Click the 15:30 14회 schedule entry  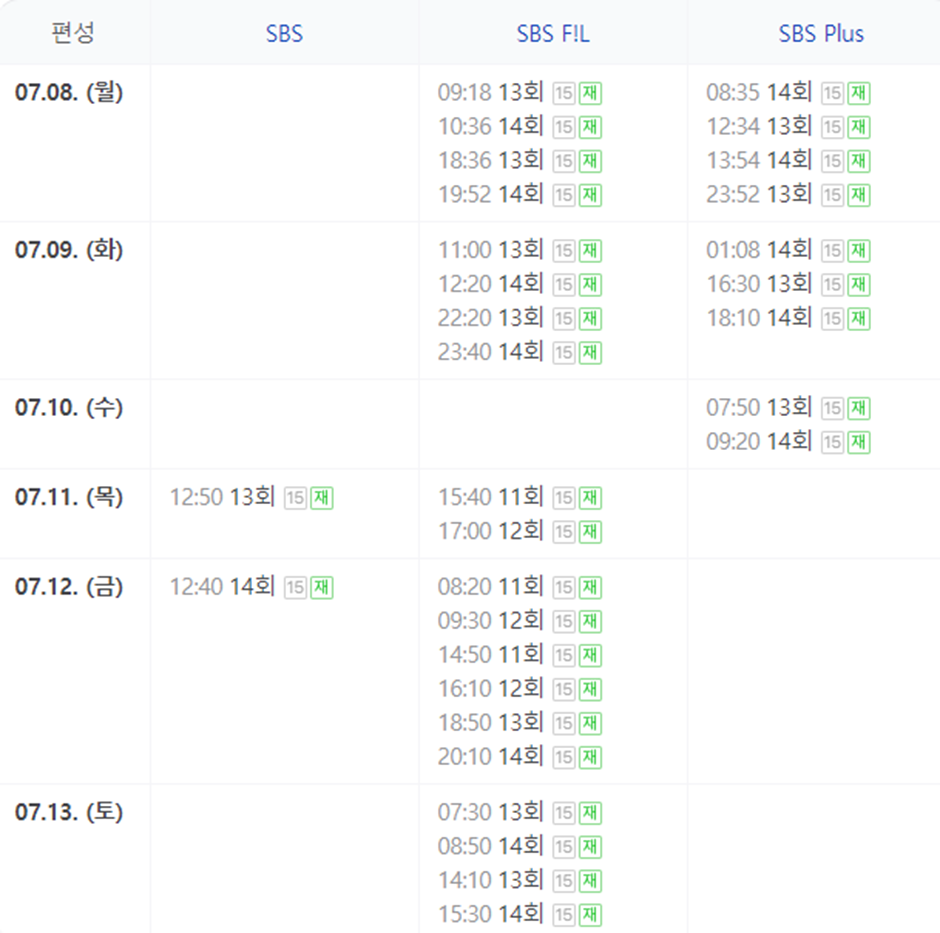click(490, 915)
